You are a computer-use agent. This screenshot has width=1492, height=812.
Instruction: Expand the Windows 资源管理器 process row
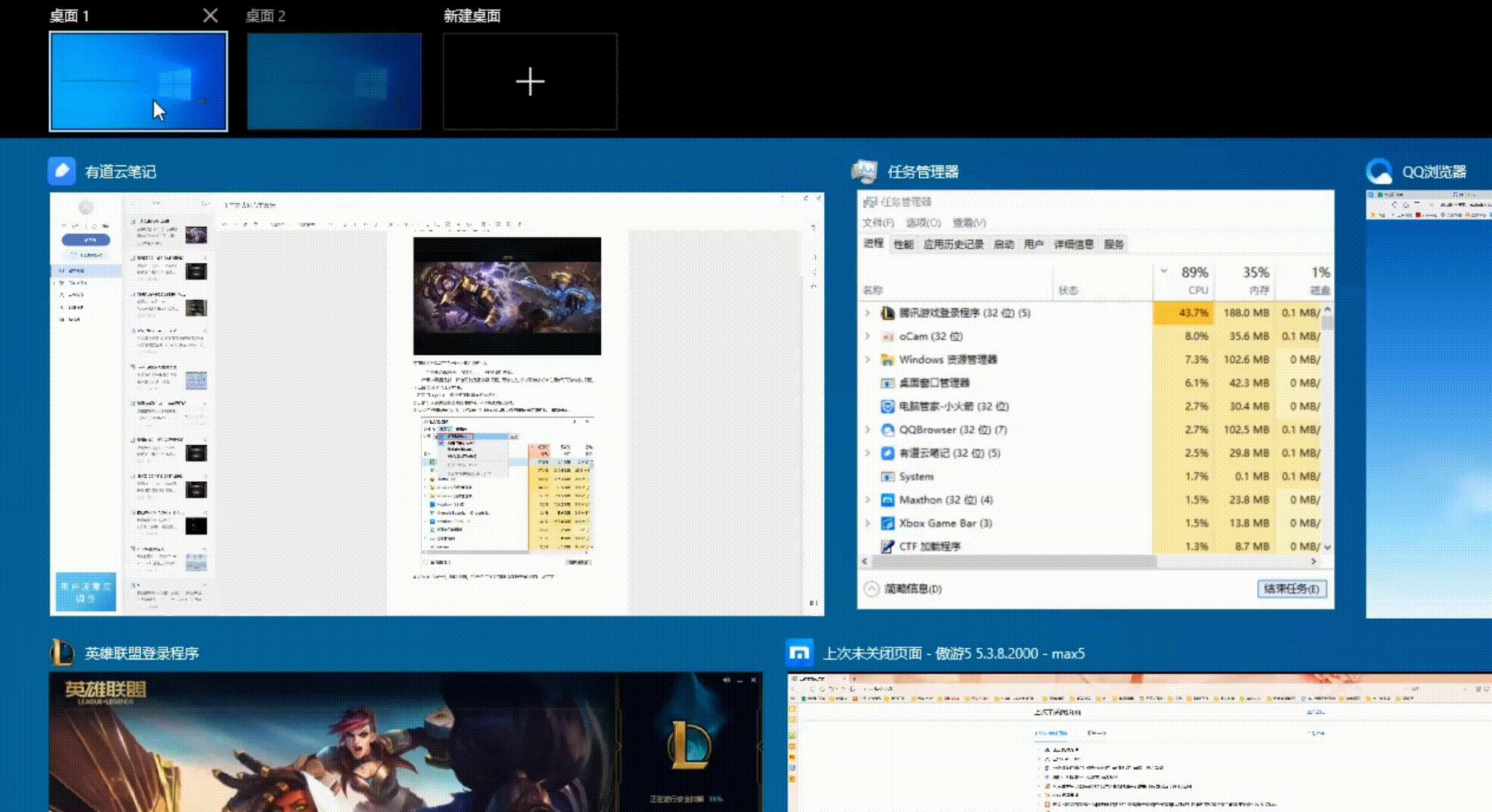point(868,359)
